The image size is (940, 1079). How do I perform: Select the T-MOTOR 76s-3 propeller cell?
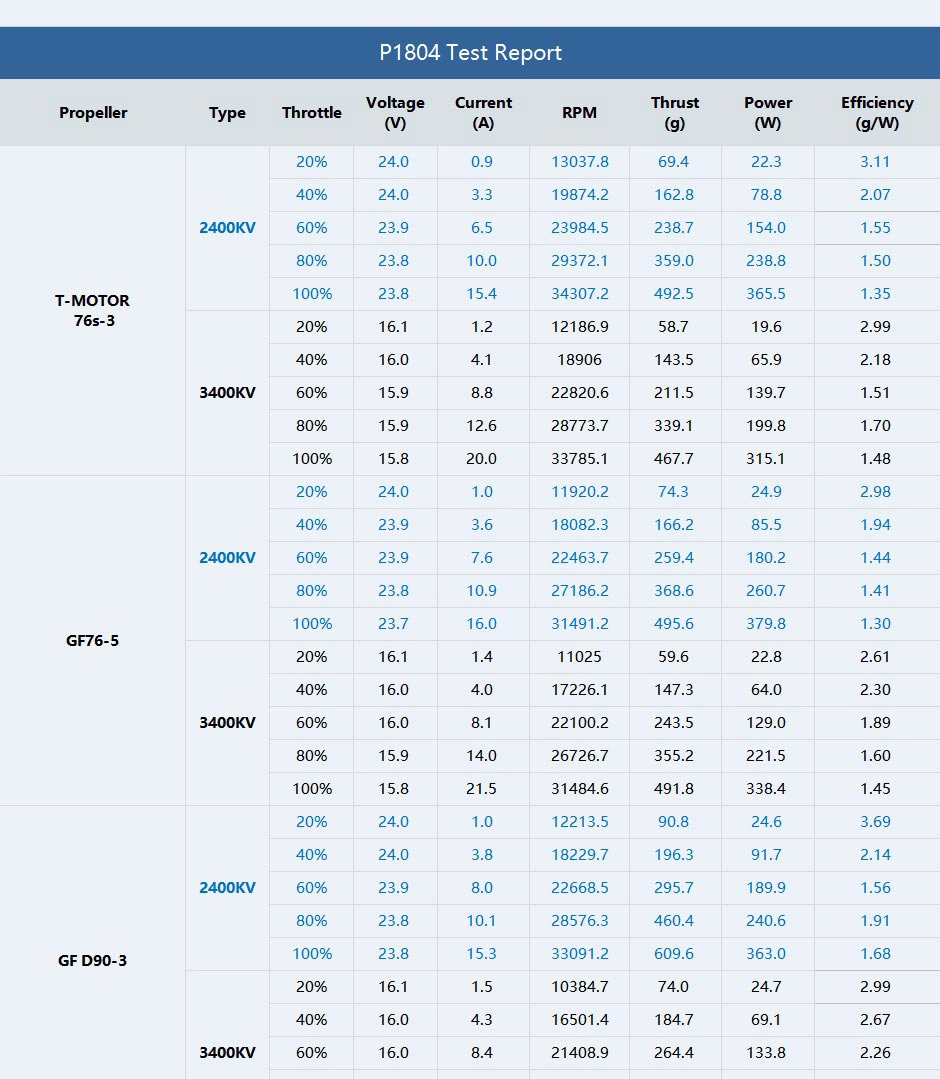pos(93,311)
